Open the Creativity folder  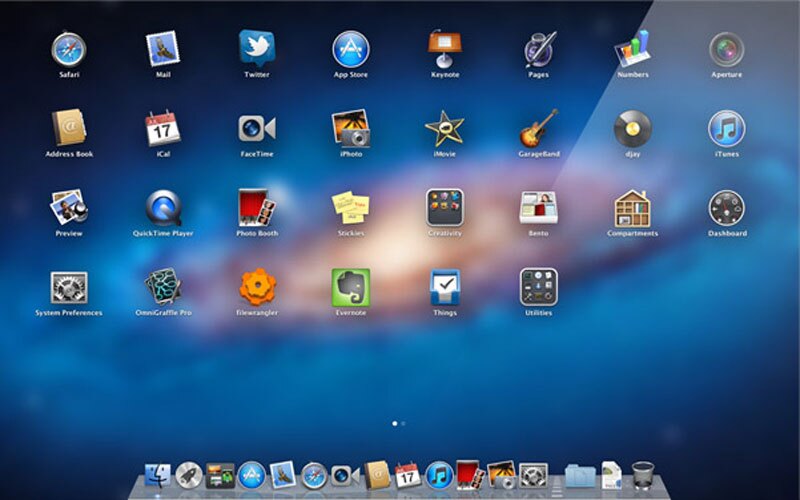(445, 208)
